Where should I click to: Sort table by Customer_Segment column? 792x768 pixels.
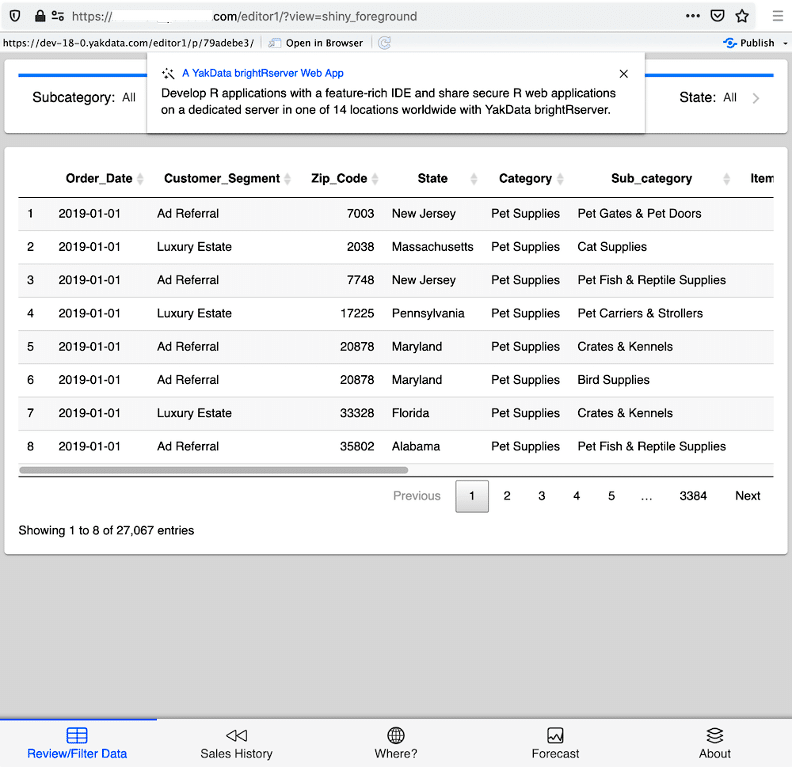click(222, 178)
